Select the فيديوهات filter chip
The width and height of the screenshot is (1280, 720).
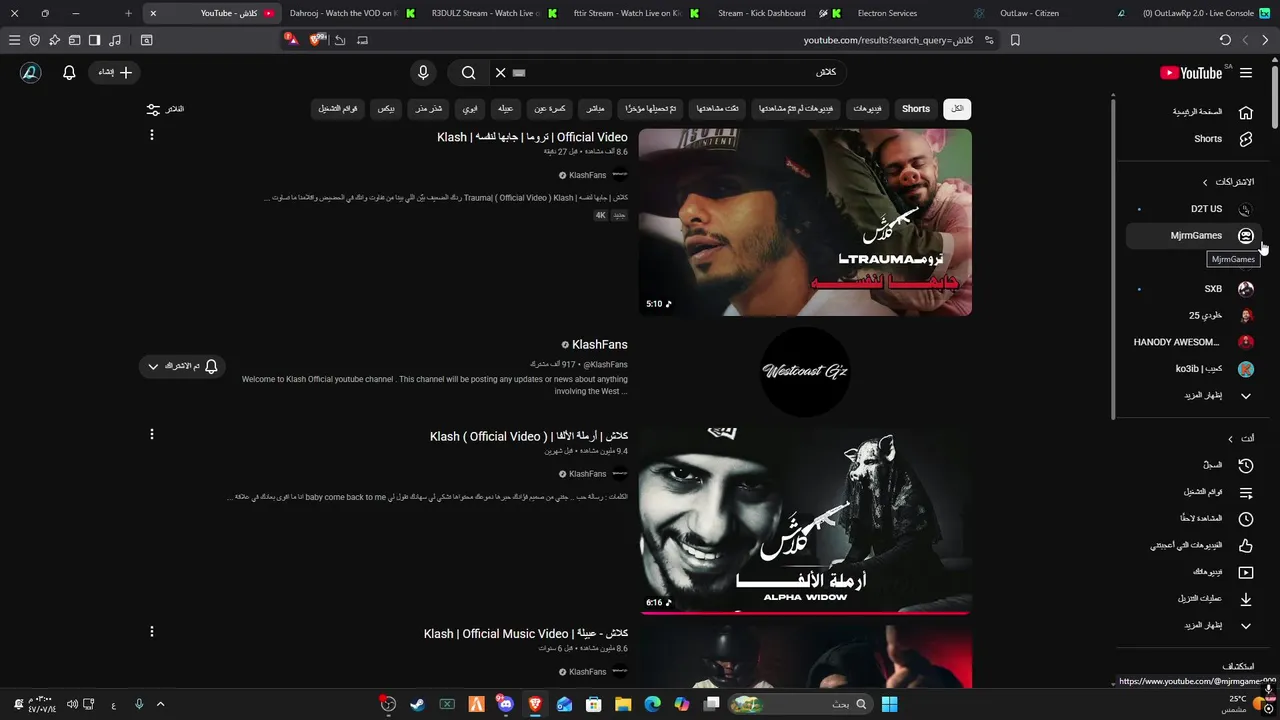point(867,109)
